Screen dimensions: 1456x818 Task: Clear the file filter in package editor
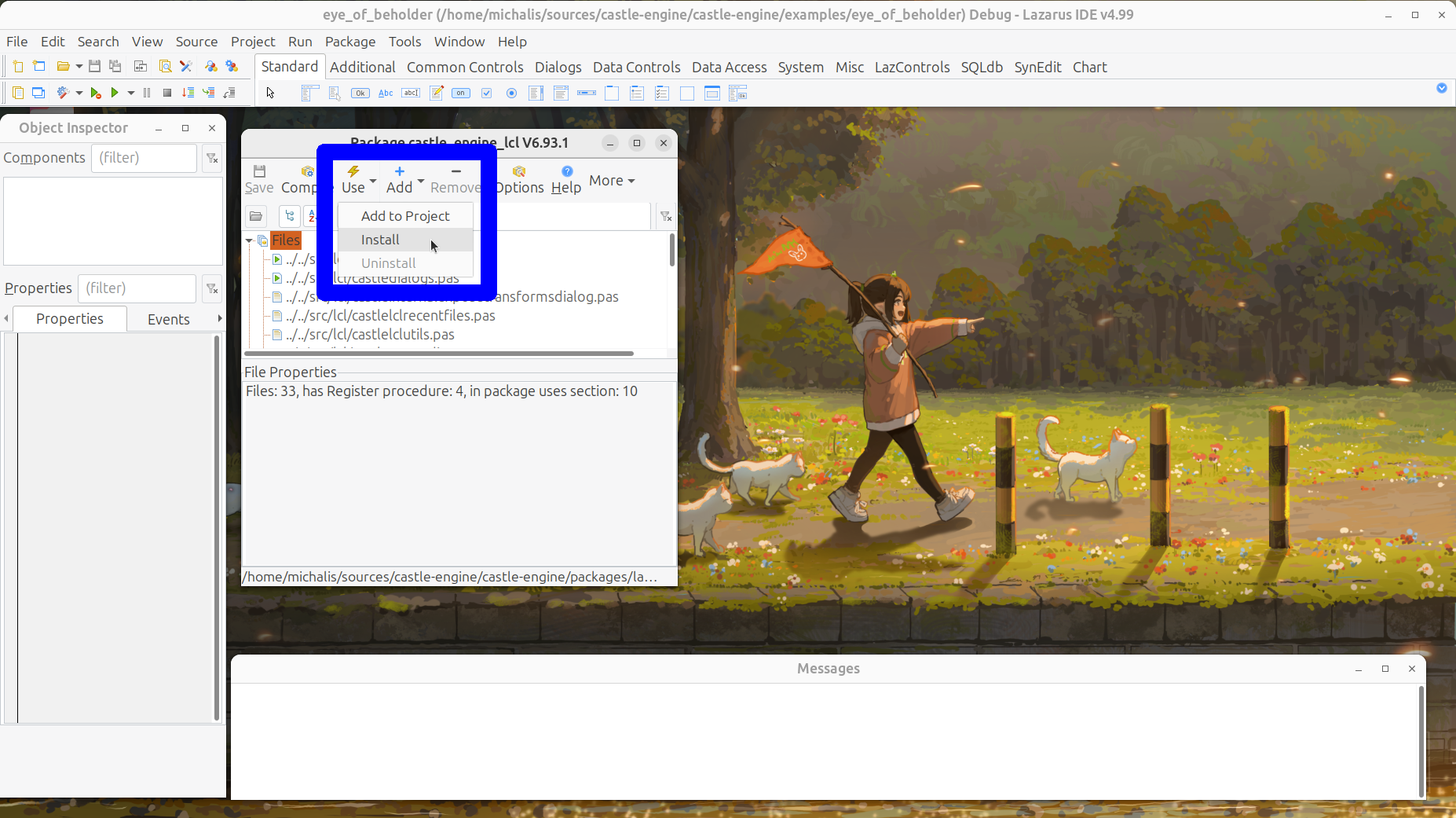pyautogui.click(x=666, y=217)
